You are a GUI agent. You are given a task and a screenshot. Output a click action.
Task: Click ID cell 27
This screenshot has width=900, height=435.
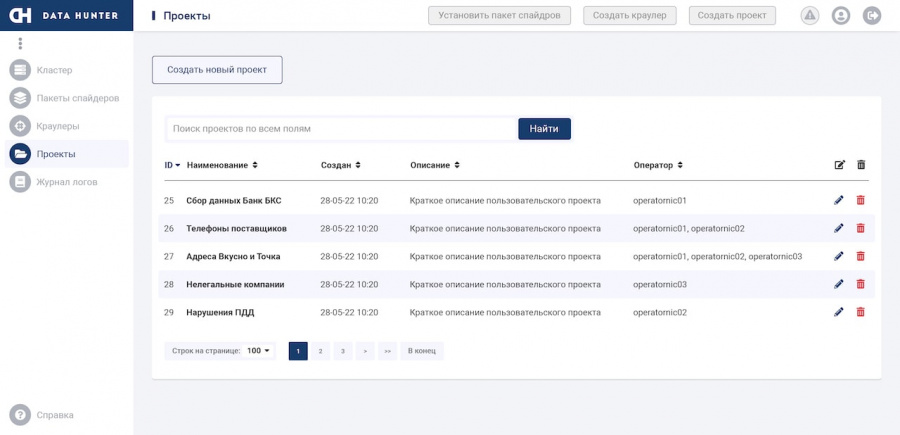click(x=169, y=256)
